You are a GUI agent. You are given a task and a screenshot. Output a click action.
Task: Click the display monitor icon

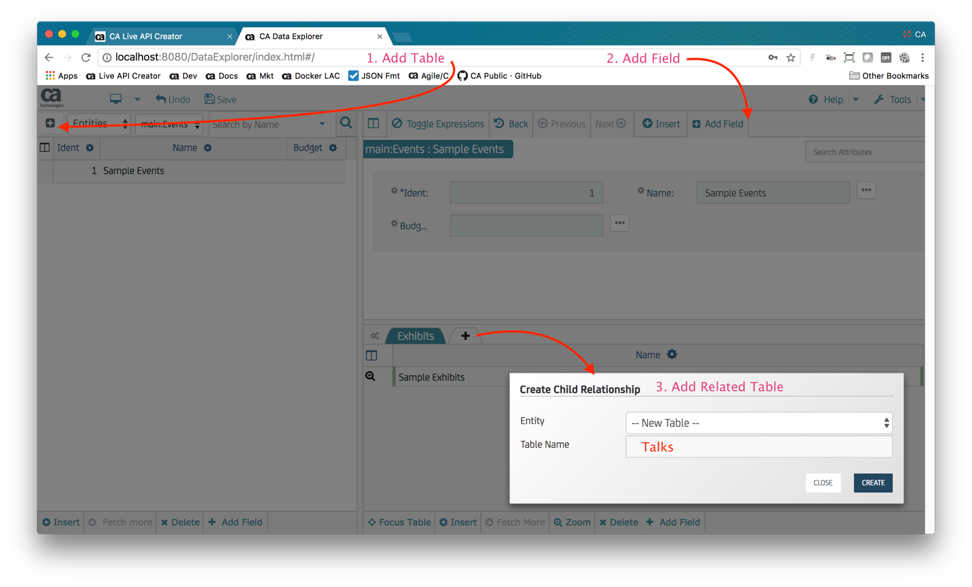pyautogui.click(x=116, y=99)
